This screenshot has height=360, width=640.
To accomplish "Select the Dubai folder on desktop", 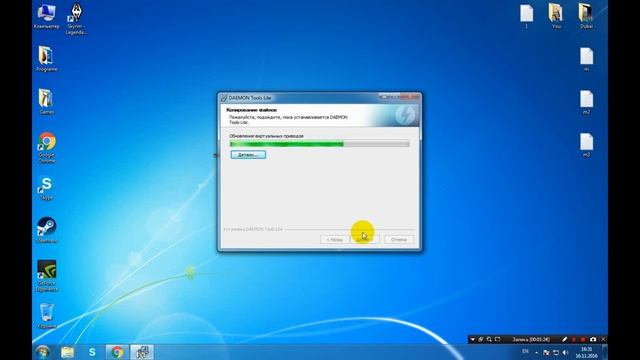I will tap(586, 16).
